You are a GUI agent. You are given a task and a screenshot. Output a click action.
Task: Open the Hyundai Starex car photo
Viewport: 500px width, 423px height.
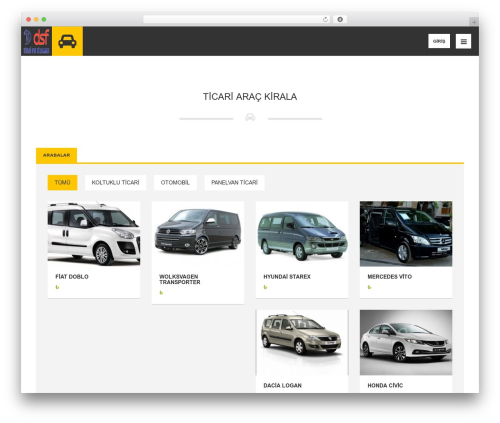pyautogui.click(x=302, y=234)
